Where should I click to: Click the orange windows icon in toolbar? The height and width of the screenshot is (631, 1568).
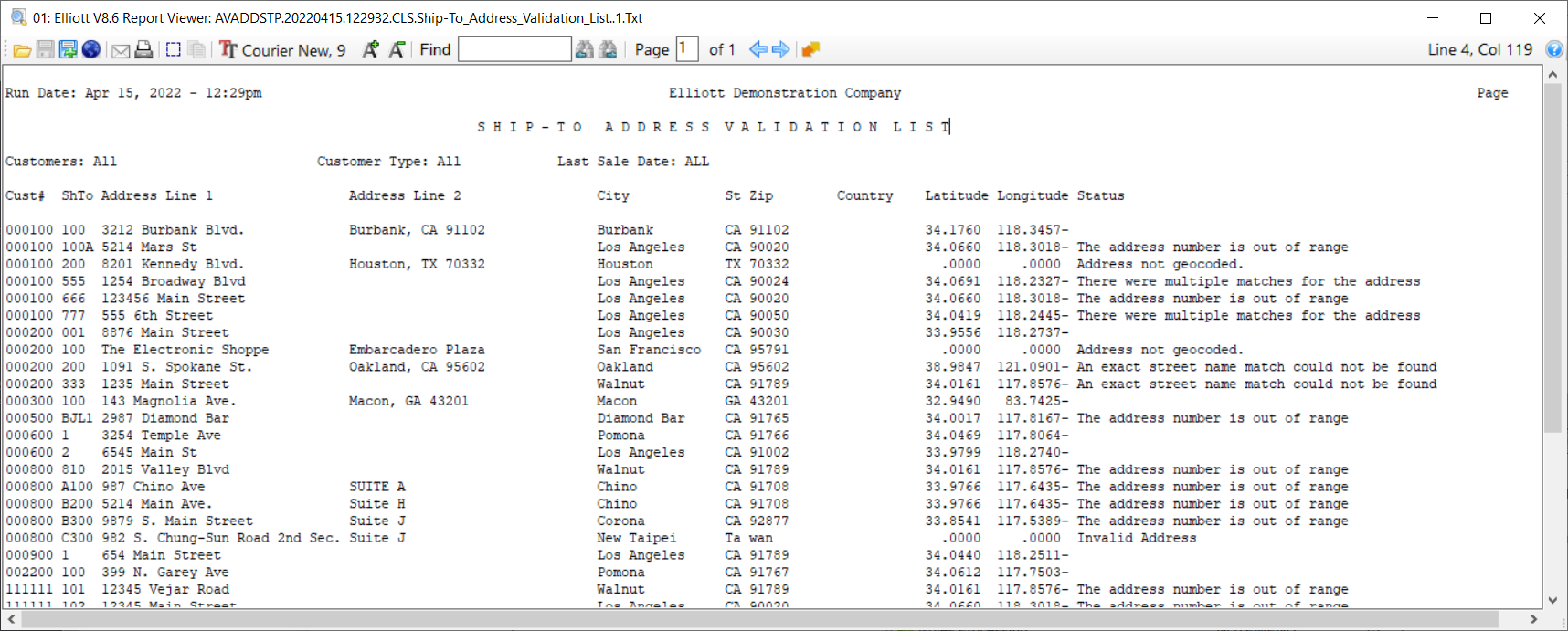(810, 49)
